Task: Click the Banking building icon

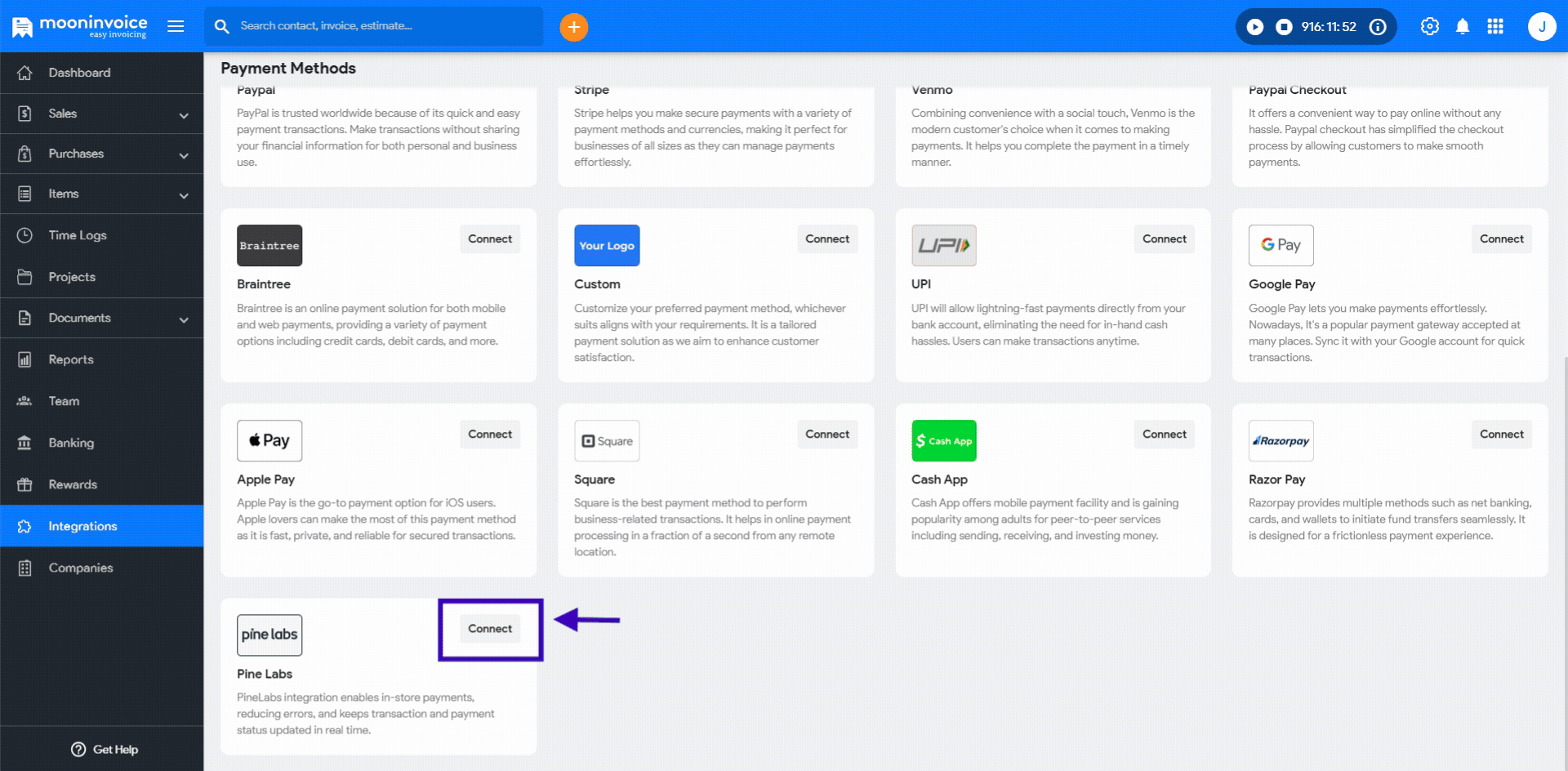Action: pos(24,443)
